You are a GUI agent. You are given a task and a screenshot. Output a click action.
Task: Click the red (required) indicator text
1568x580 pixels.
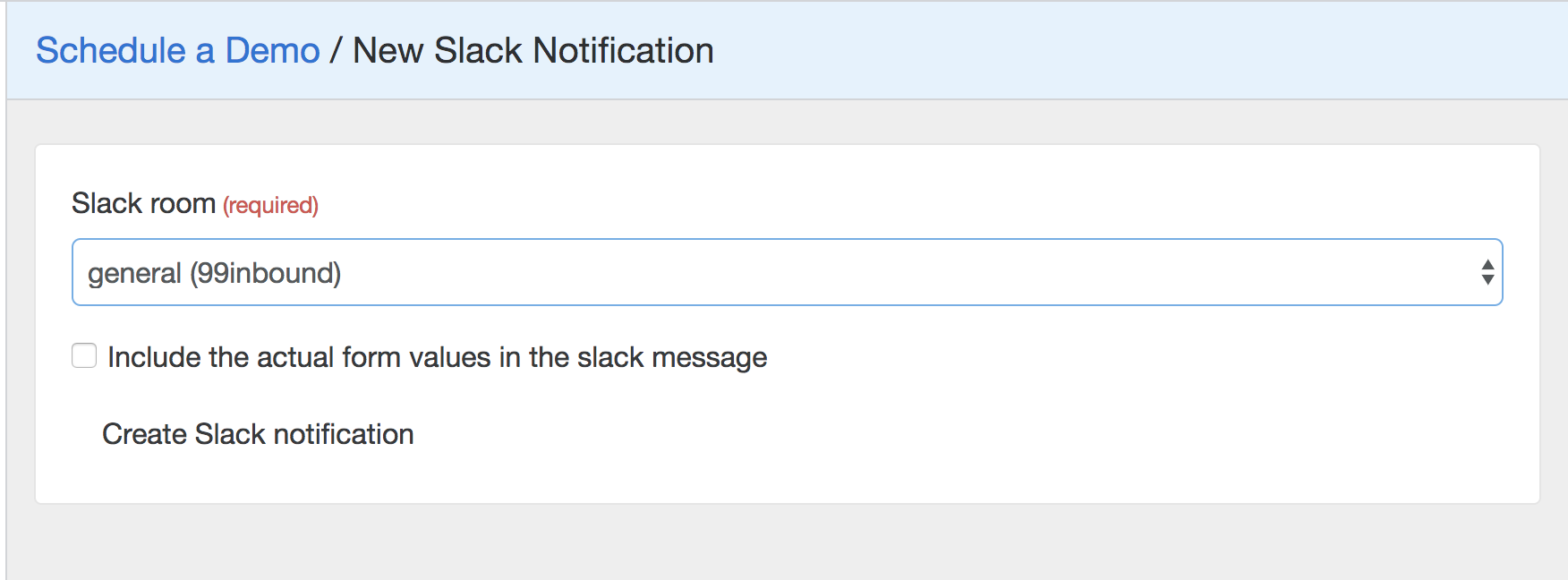point(270,206)
